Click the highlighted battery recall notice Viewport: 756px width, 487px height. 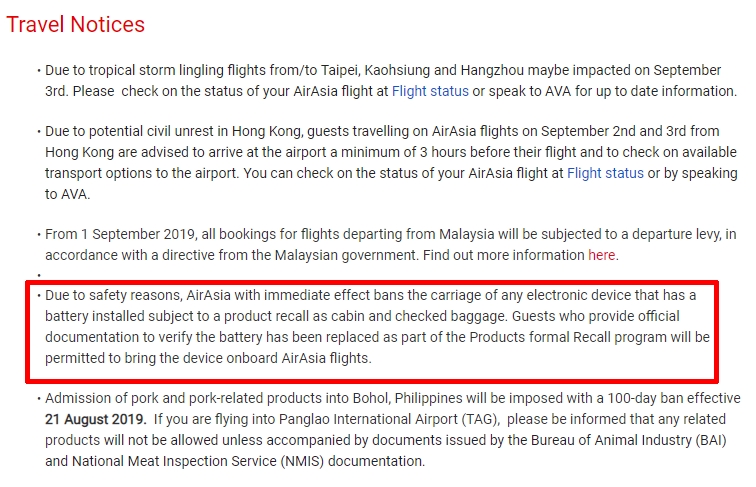370,327
